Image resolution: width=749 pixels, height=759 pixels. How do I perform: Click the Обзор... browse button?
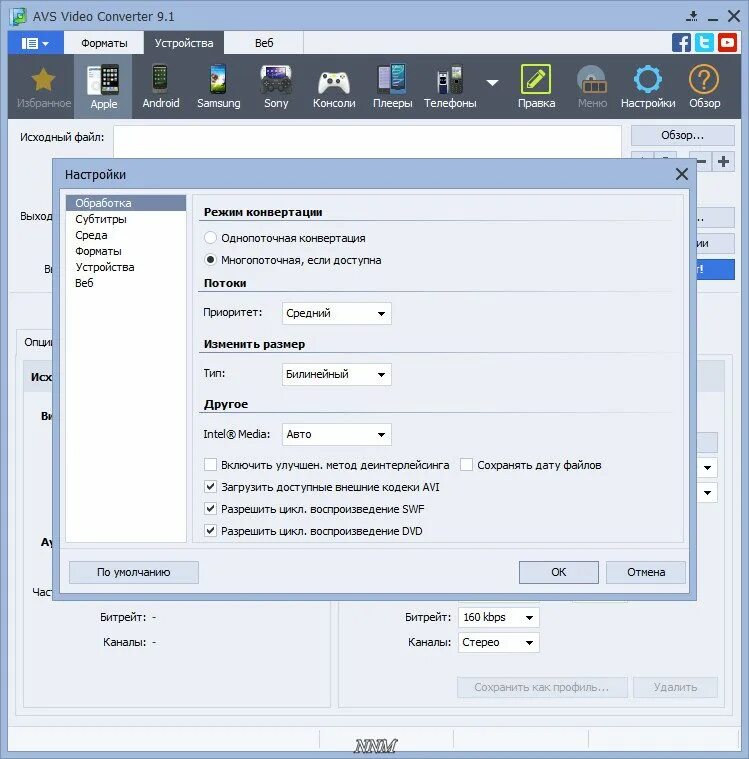tap(683, 135)
